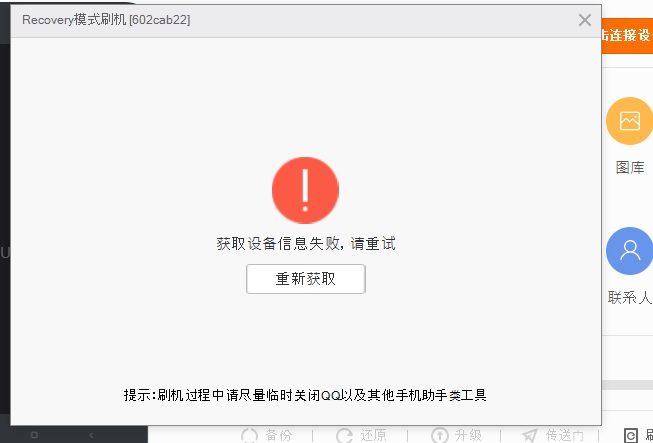Tap the phone's square recents button
Viewport: 653px width, 443px height.
pyautogui.click(x=35, y=435)
